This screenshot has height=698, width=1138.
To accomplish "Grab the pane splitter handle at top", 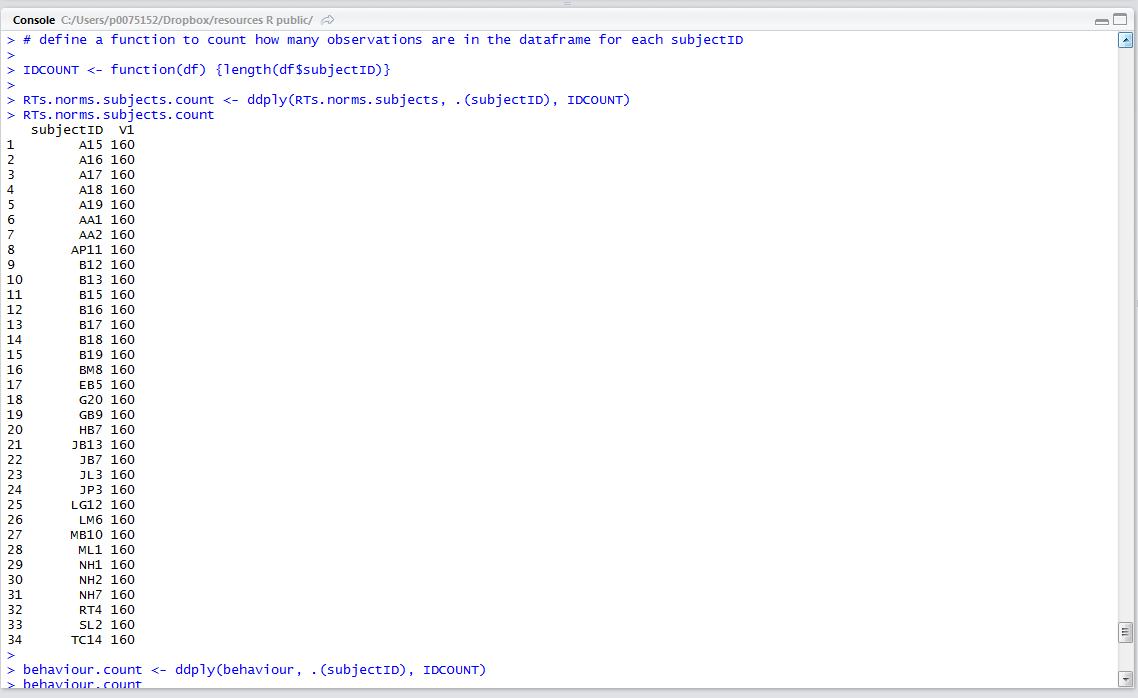I will point(568,4).
